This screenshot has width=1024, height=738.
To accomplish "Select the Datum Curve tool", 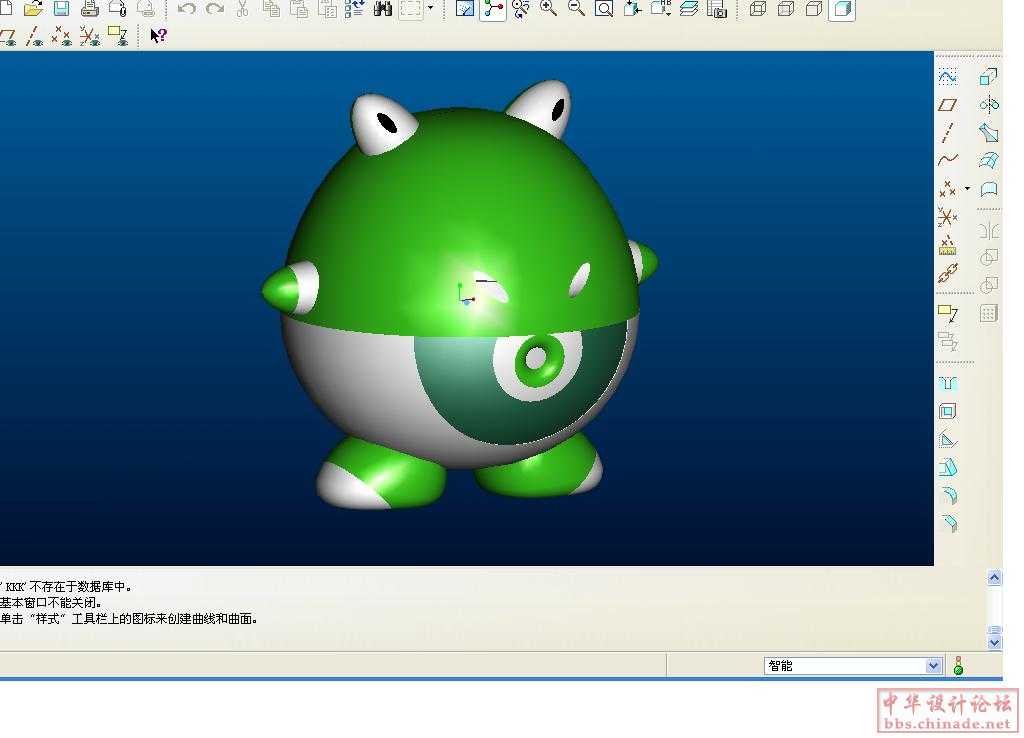I will pyautogui.click(x=948, y=159).
